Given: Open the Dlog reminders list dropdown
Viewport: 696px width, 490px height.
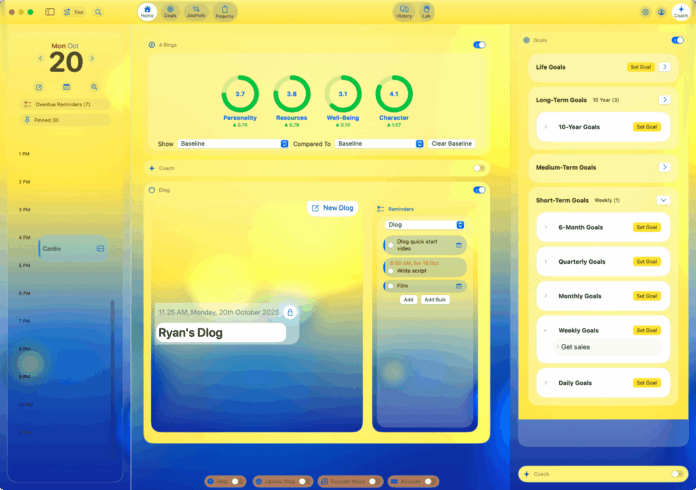Looking at the screenshot, I should [x=425, y=225].
